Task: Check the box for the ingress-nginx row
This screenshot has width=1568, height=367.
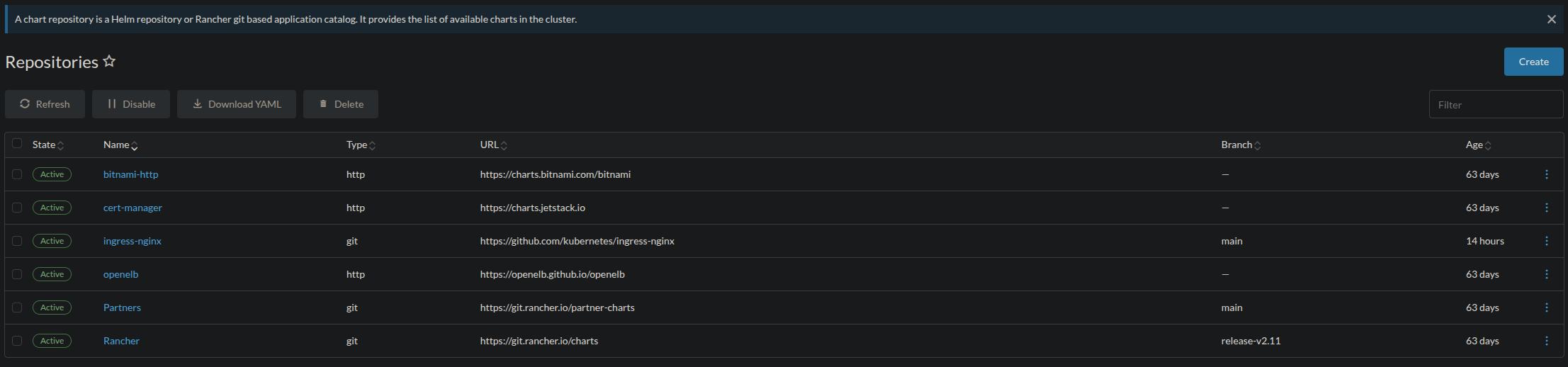Action: point(17,241)
